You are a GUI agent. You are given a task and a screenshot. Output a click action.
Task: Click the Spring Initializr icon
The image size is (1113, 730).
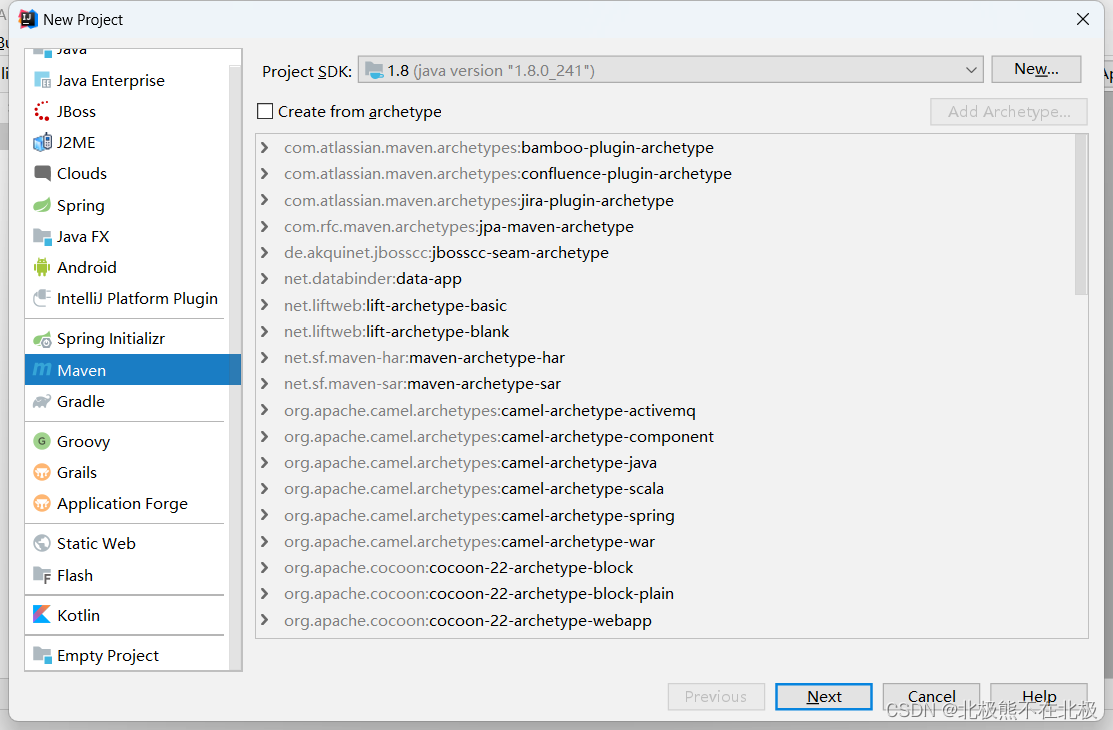(42, 339)
